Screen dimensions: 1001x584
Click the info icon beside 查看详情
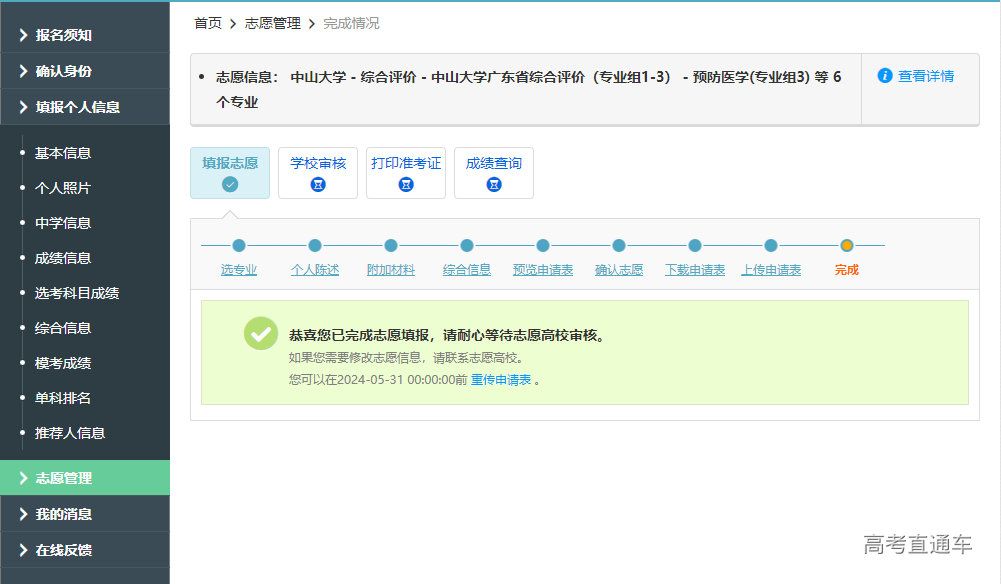pos(885,76)
